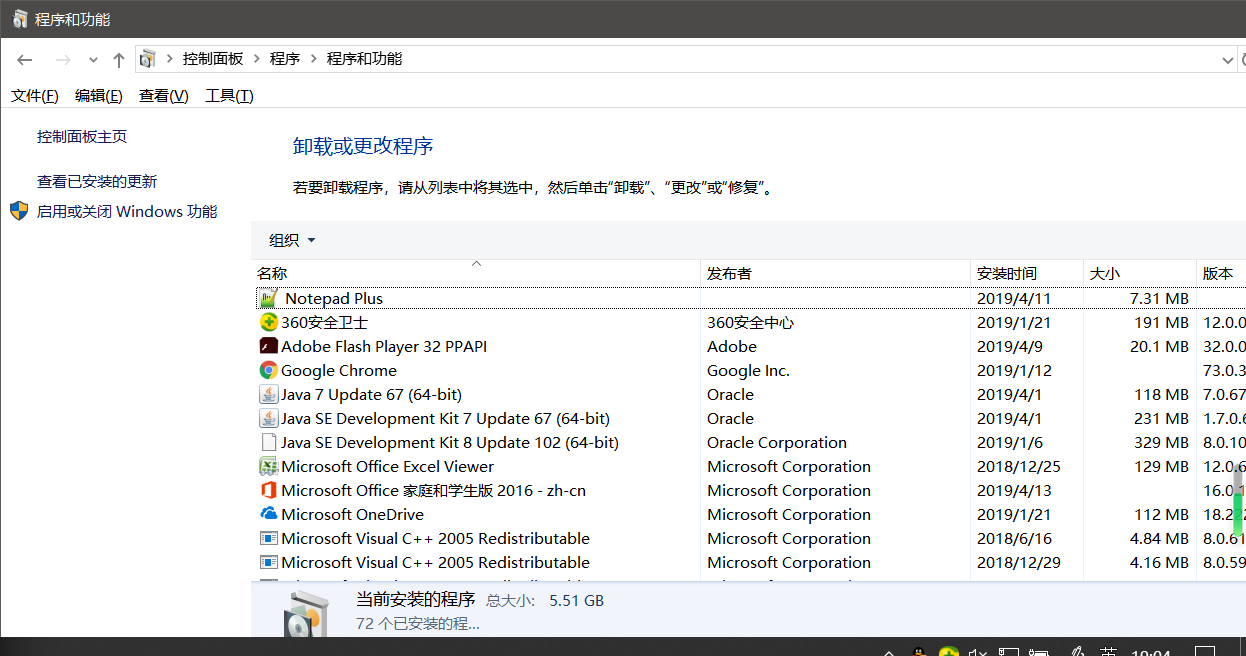Image resolution: width=1246 pixels, height=656 pixels.
Task: Expand chevron before 控制面板 breadcrumb
Action: 170,59
